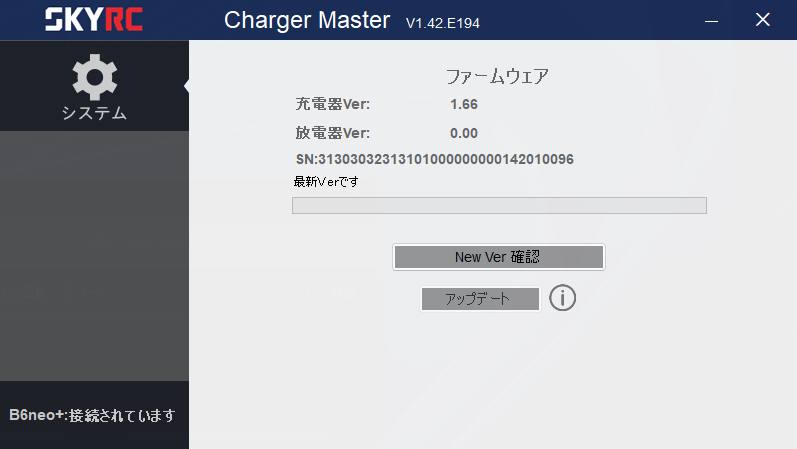
Task: Click the V1.42.E194 version text
Action: point(442,23)
